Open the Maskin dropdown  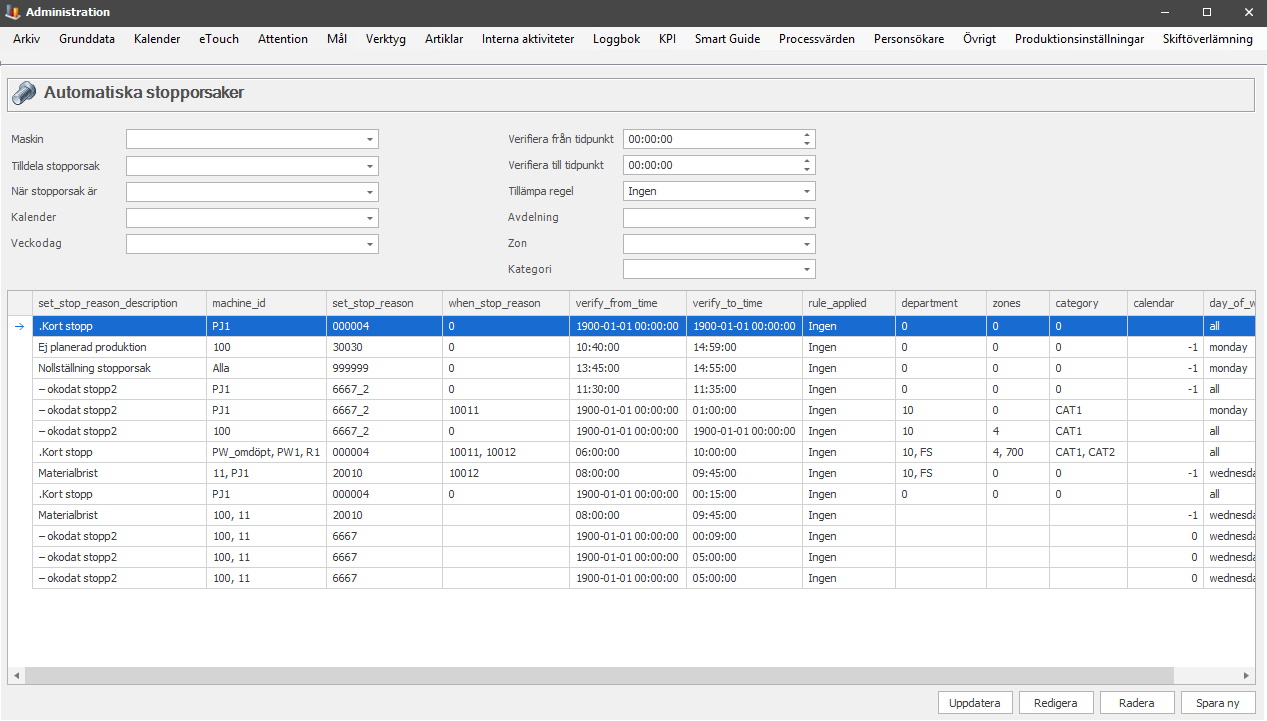pyautogui.click(x=369, y=140)
